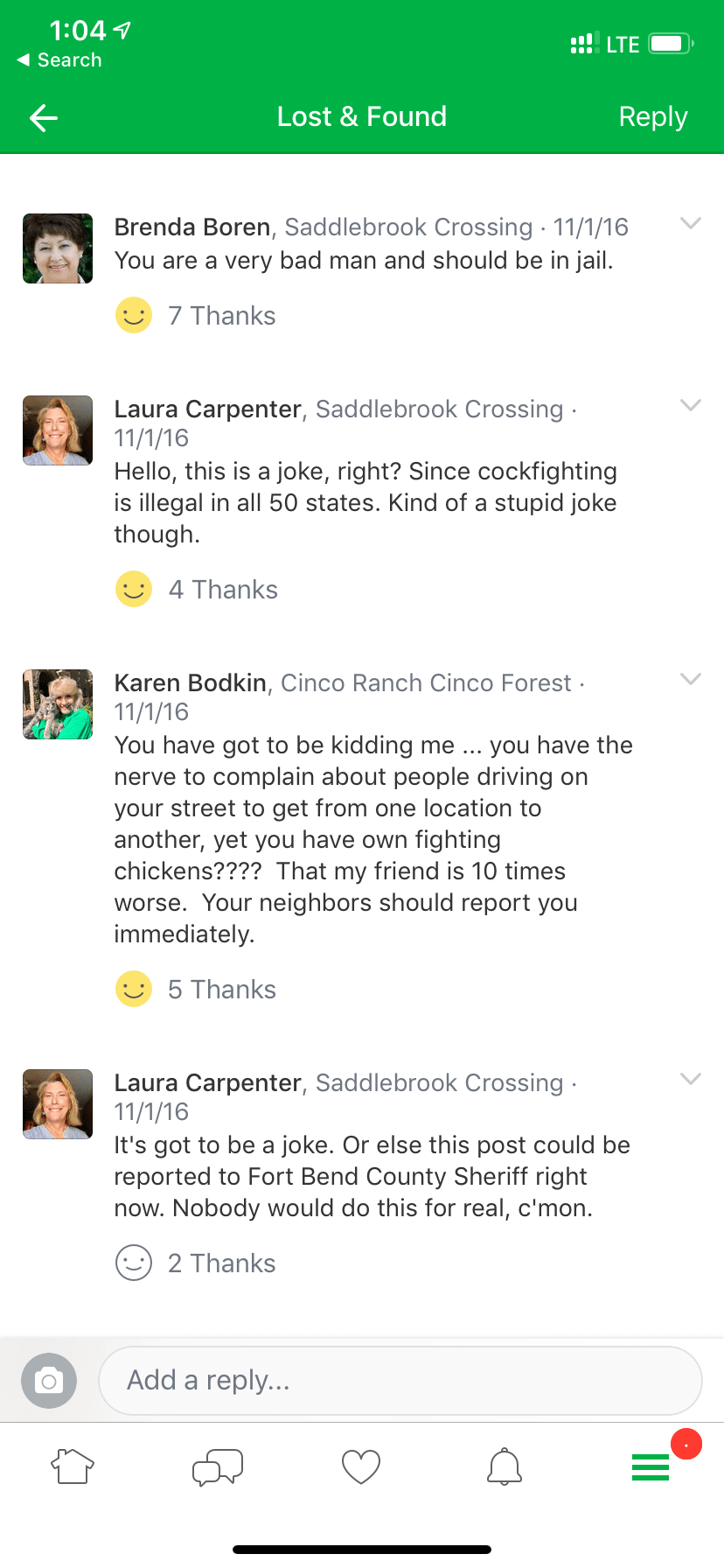This screenshot has height=1568, width=724.
Task: Go to the Home feed tab
Action: click(73, 1466)
